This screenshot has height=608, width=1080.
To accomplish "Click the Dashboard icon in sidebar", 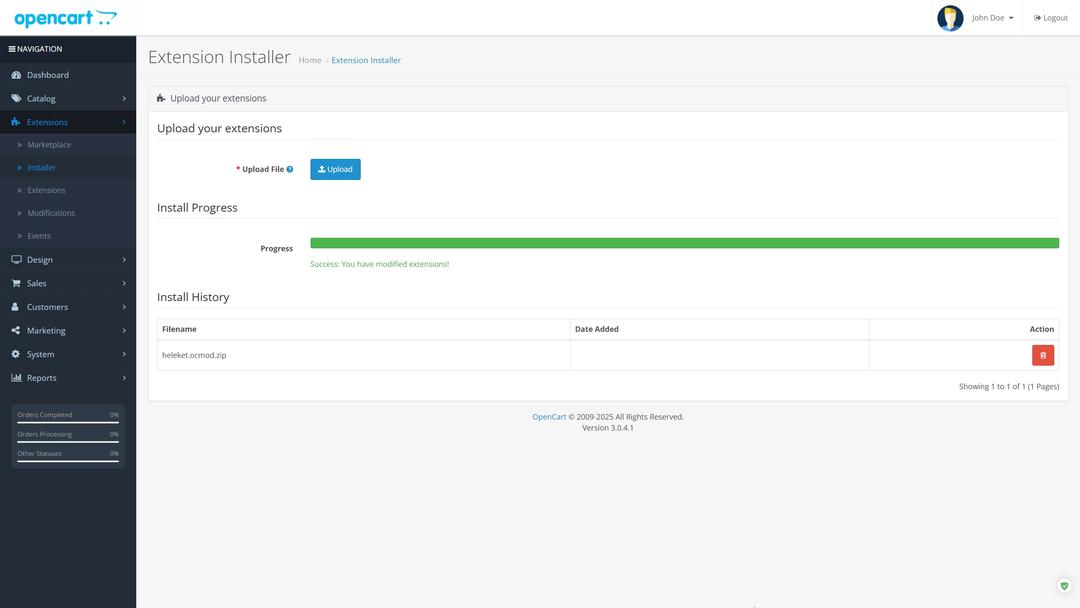I will tap(16, 75).
